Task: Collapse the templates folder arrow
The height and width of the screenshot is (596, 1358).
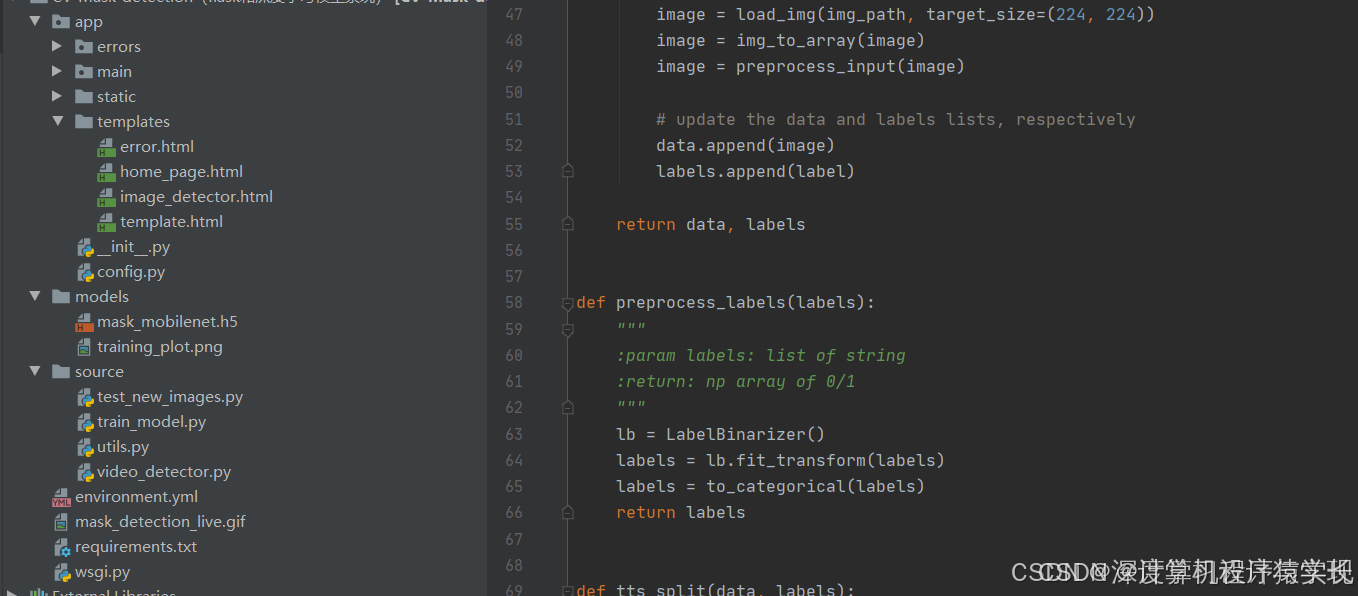Action: [57, 121]
